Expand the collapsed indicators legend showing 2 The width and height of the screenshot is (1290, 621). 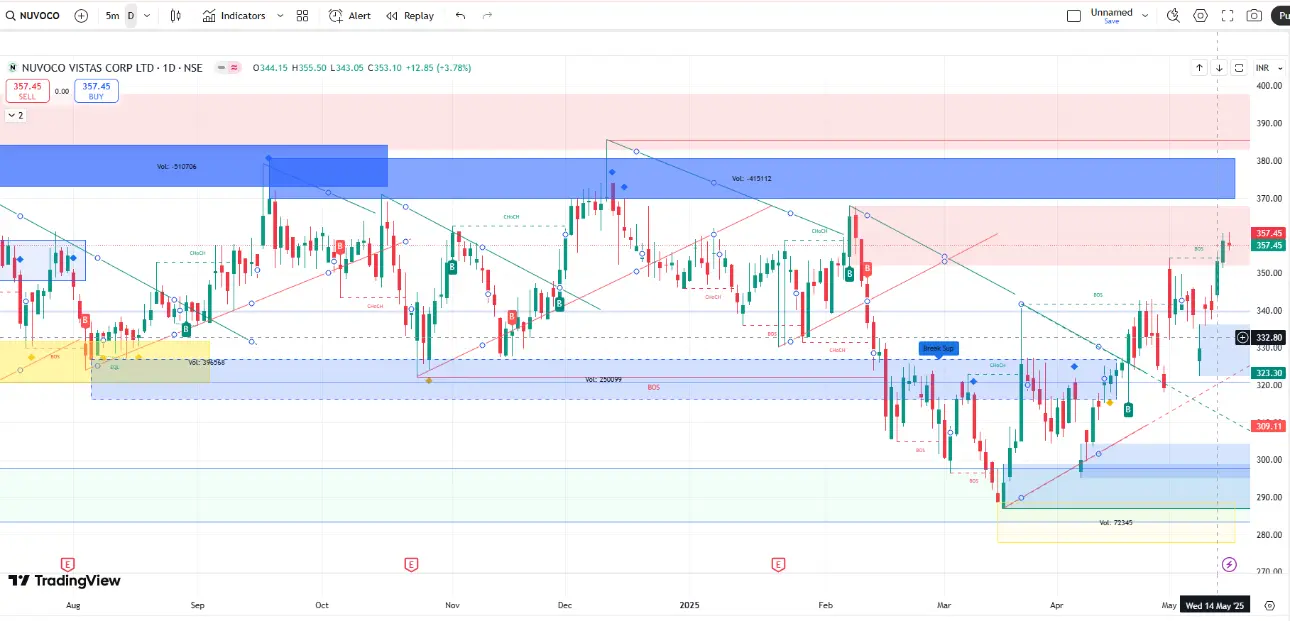pos(16,115)
